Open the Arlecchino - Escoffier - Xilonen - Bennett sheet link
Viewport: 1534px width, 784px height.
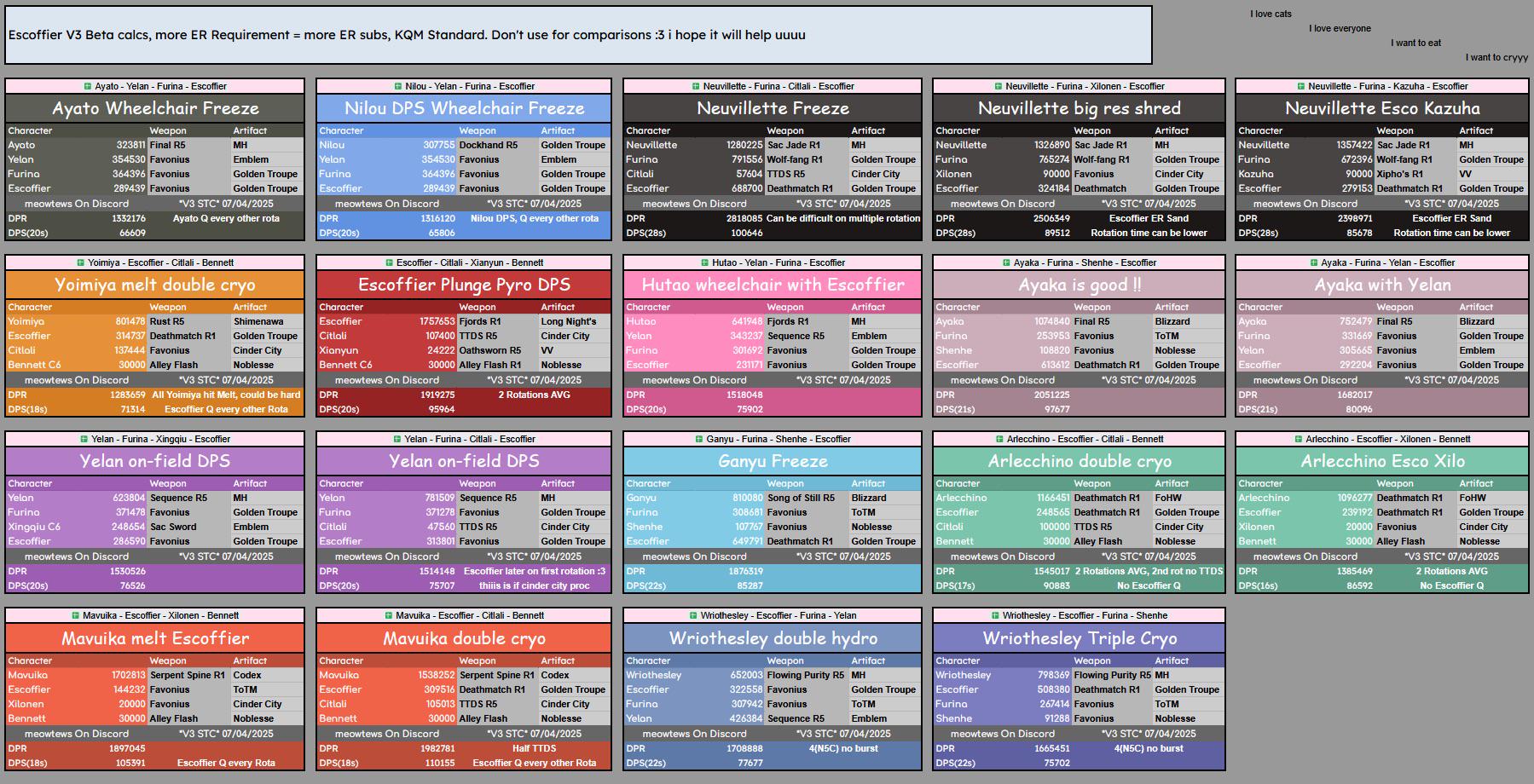click(x=1387, y=439)
